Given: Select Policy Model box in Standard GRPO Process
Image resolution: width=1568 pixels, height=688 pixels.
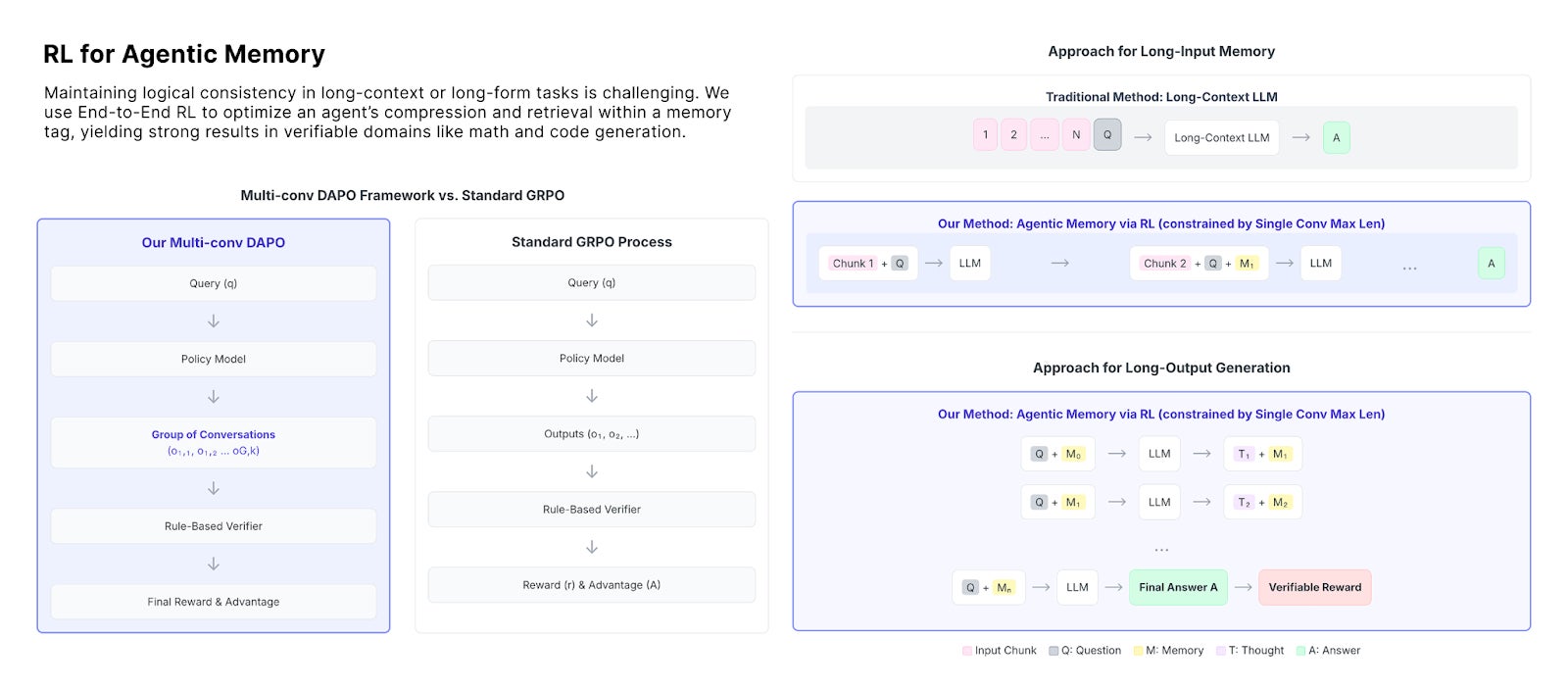Looking at the screenshot, I should (x=592, y=358).
